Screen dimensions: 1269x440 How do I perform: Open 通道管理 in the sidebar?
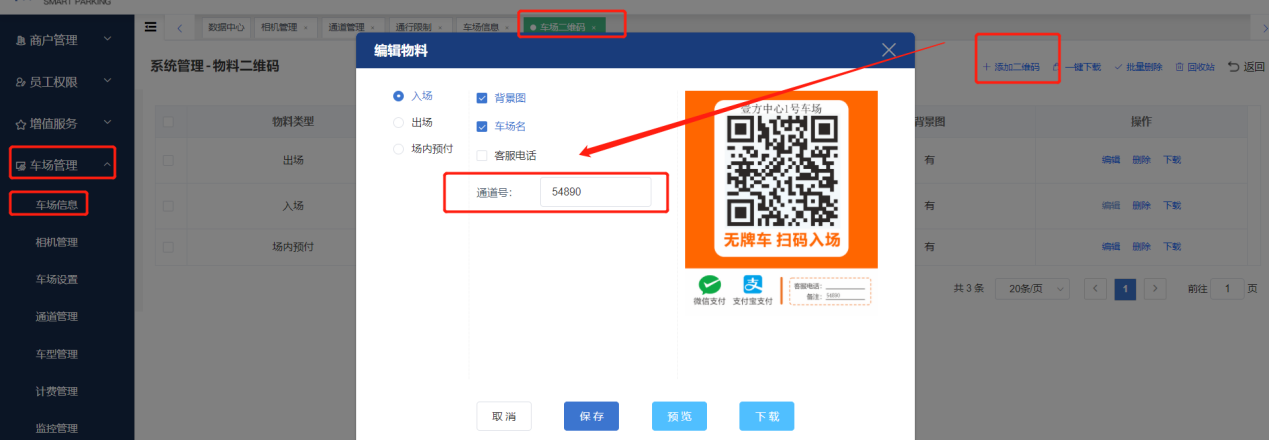click(57, 317)
